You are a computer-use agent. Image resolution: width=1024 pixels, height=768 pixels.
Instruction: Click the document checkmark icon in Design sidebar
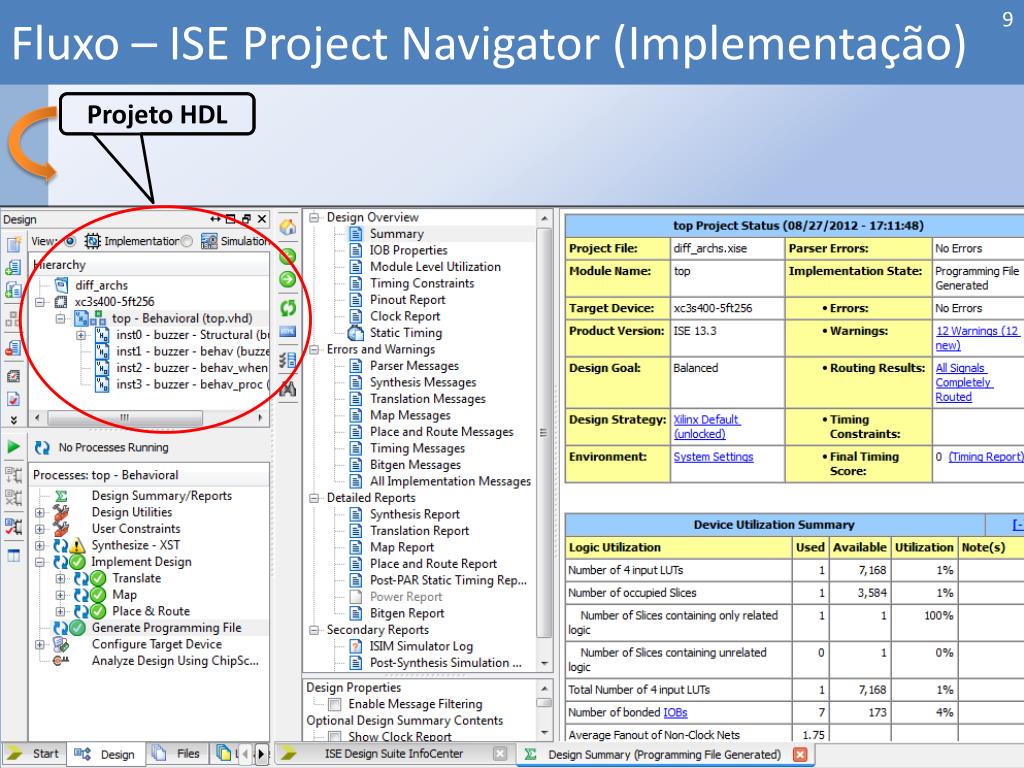pos(14,399)
